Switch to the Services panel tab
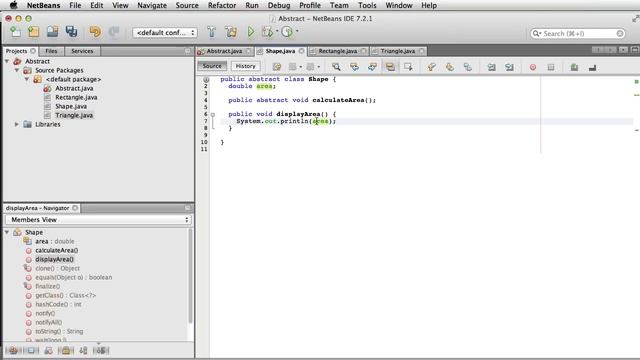 [82, 51]
